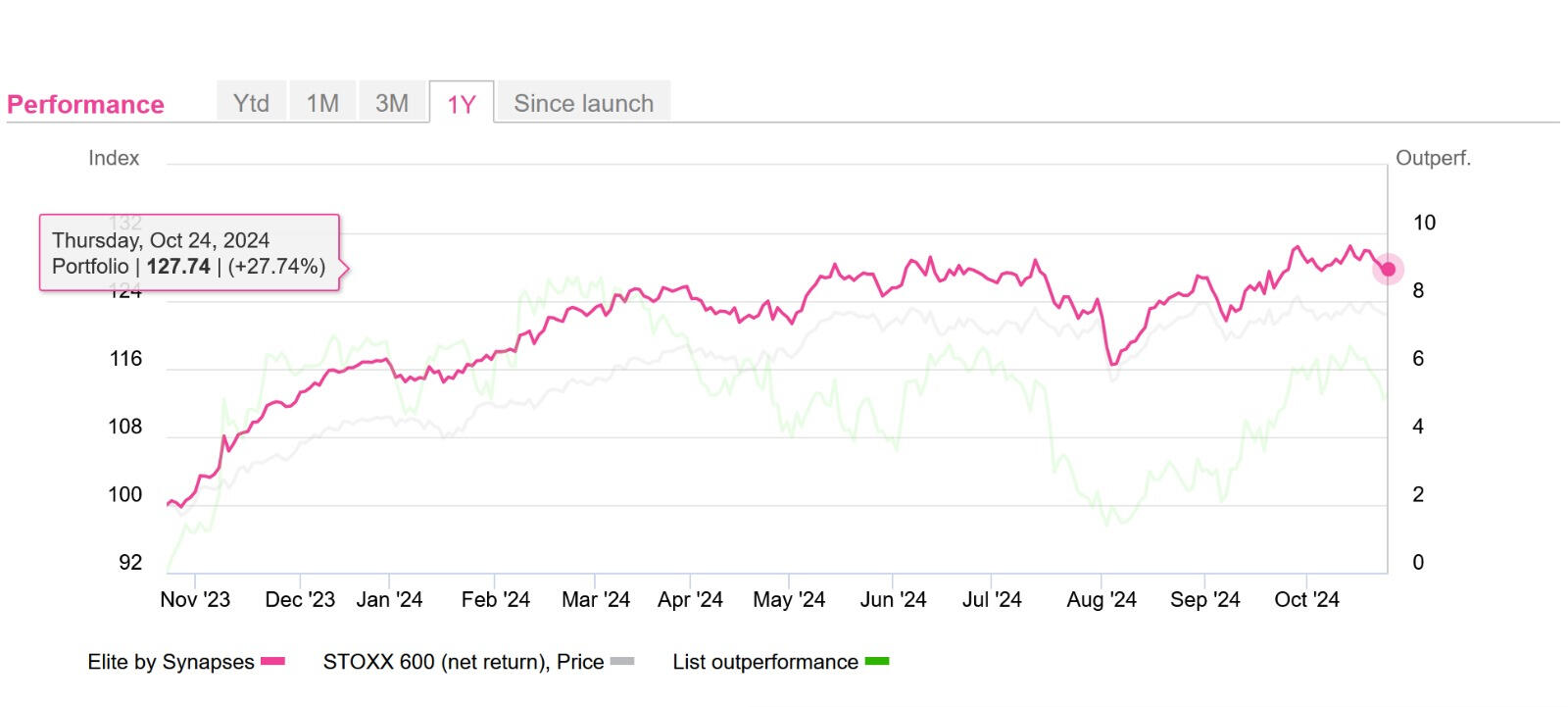Click the pink Elite by Synapses swatch
This screenshot has height=707, width=1568.
pos(272,662)
